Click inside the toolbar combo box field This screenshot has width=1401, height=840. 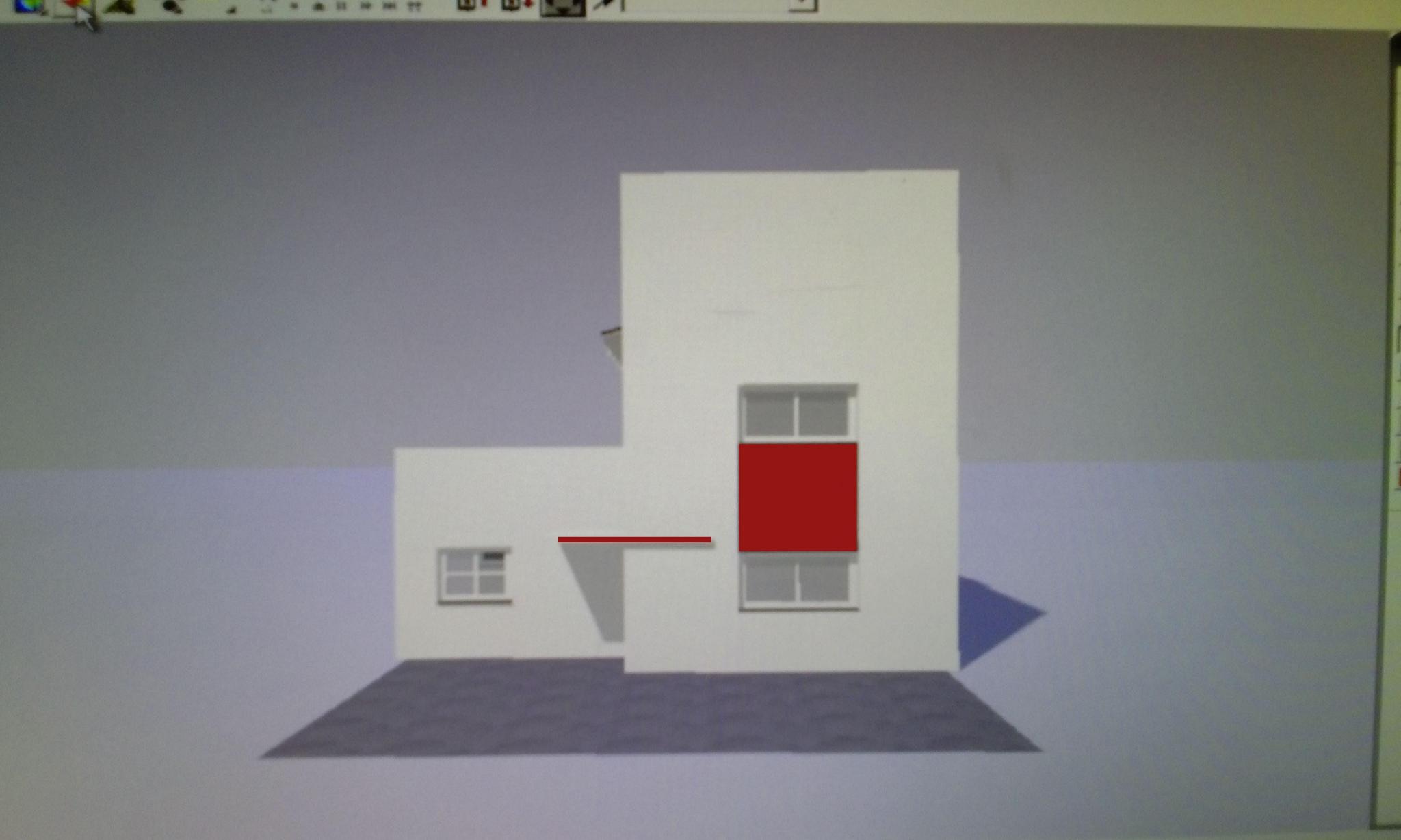pos(705,5)
